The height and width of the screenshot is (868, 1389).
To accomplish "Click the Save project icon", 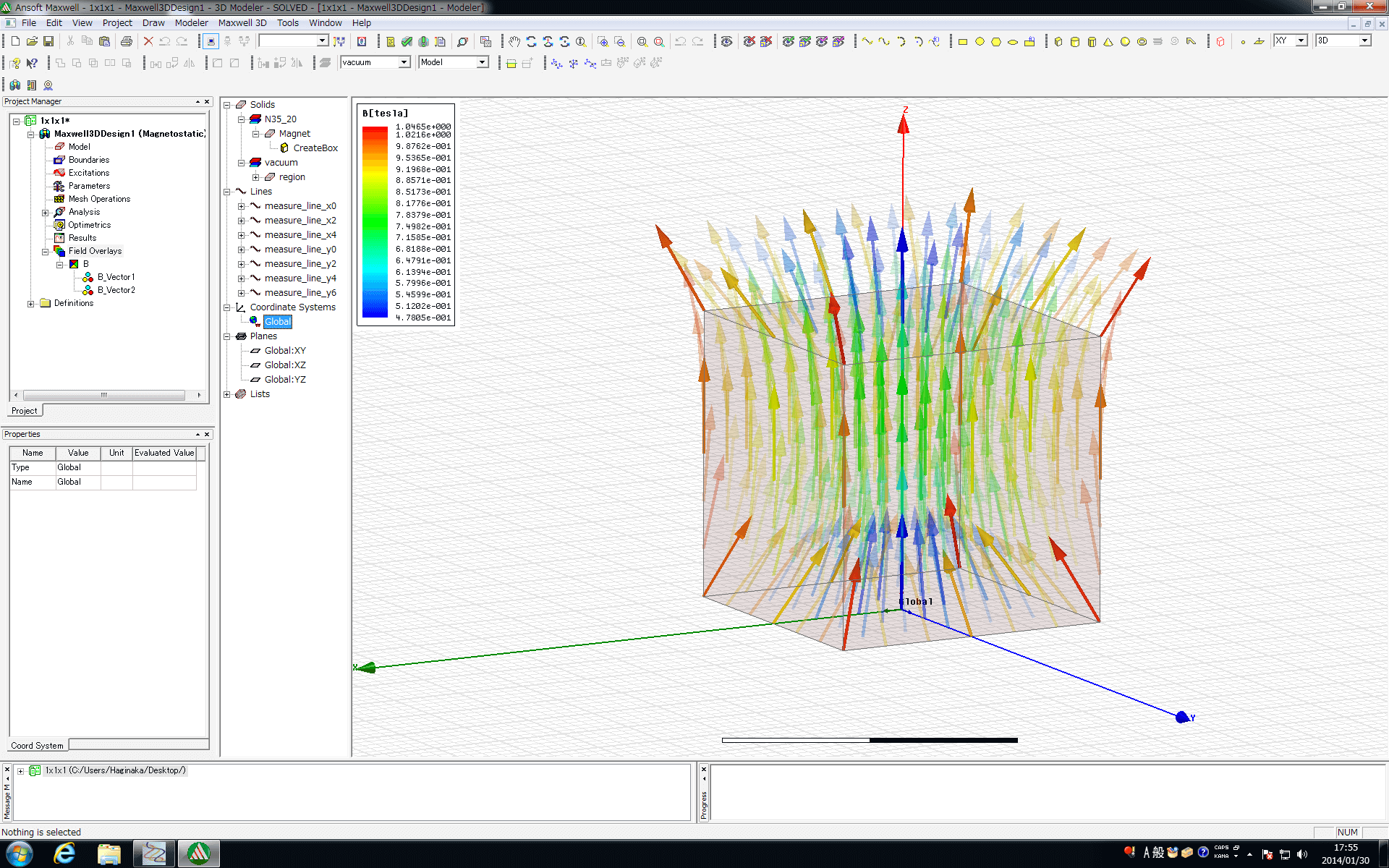I will pyautogui.click(x=48, y=41).
